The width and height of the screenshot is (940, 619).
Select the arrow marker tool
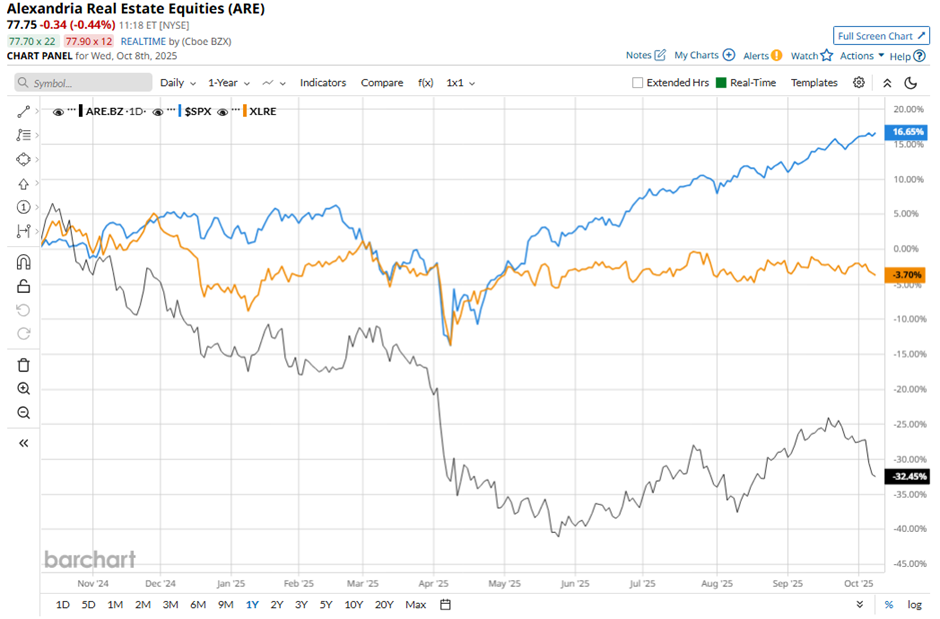[23, 183]
